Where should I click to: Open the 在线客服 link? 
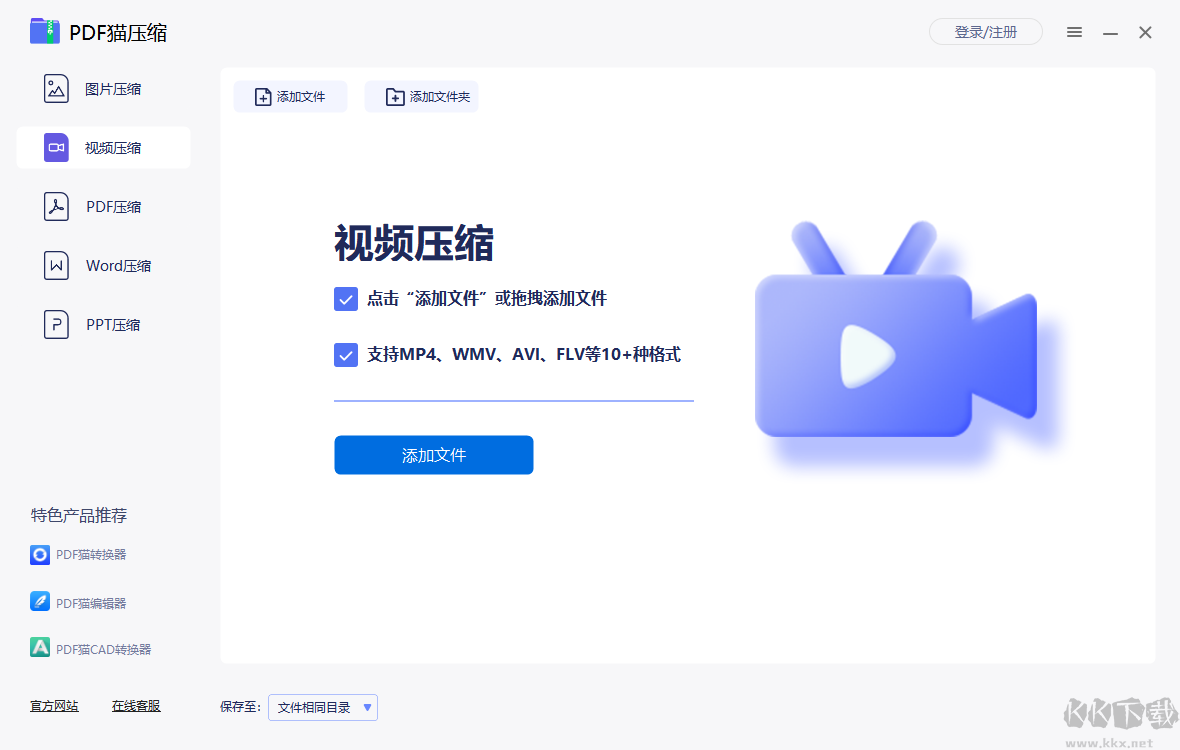pyautogui.click(x=136, y=706)
